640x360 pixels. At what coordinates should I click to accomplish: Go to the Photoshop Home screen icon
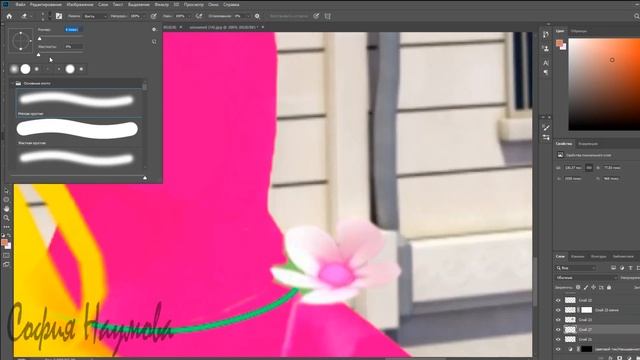[9, 16]
